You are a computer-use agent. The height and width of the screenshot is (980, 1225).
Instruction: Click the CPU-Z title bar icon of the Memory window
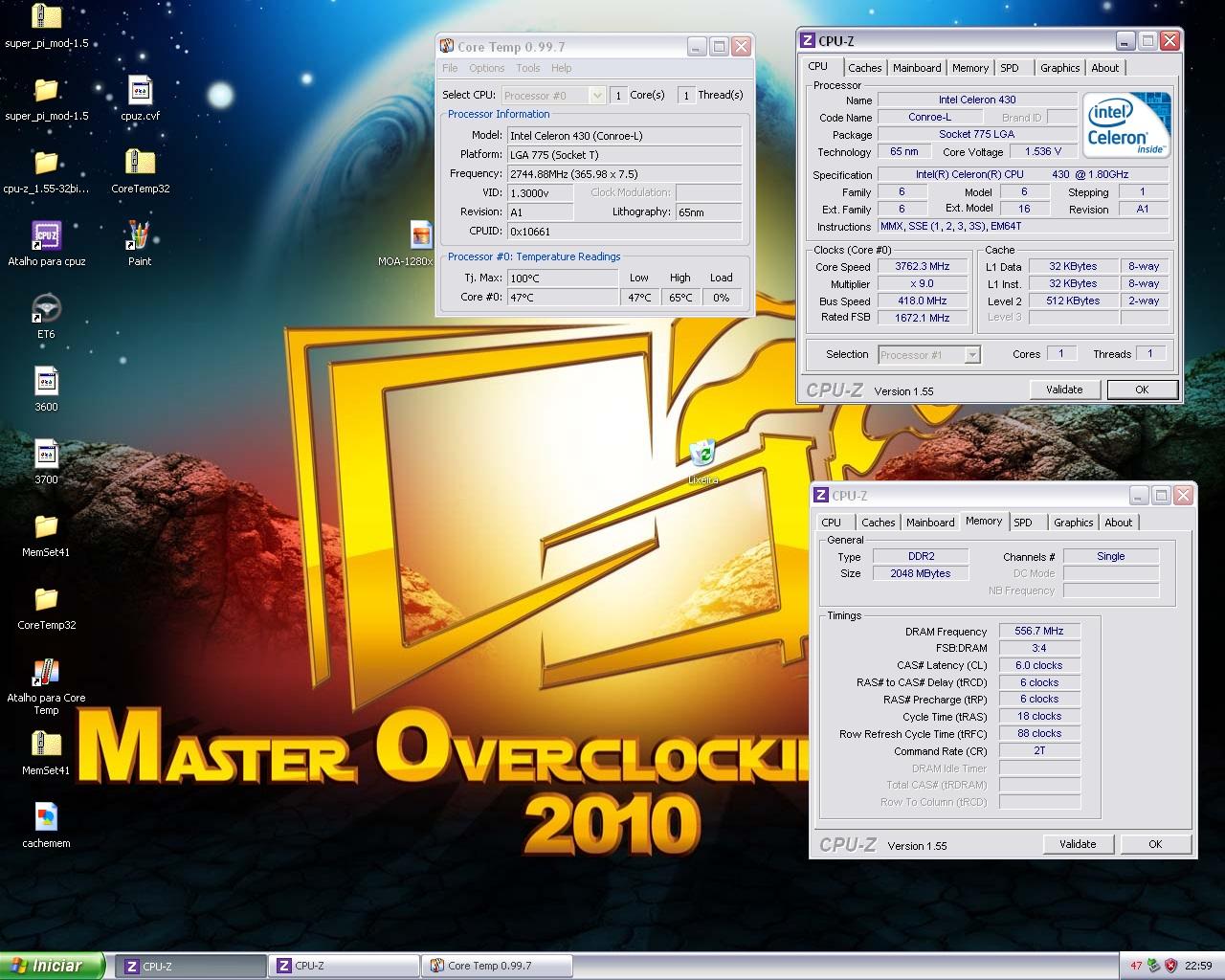[x=821, y=495]
